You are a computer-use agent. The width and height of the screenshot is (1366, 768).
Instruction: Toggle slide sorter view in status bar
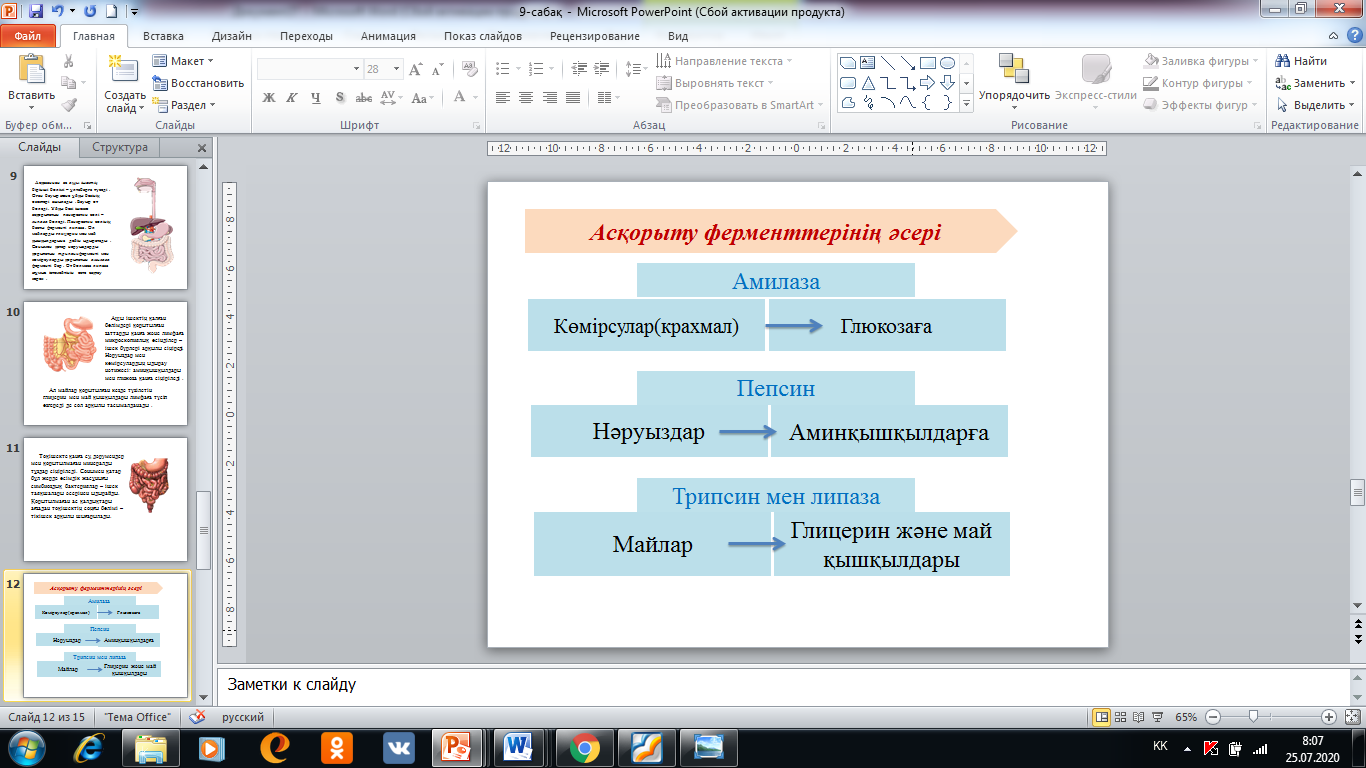click(1122, 717)
